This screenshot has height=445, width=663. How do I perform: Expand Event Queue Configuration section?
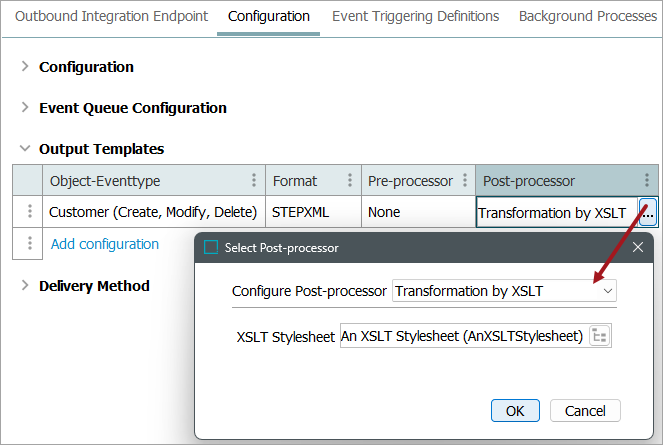point(25,108)
